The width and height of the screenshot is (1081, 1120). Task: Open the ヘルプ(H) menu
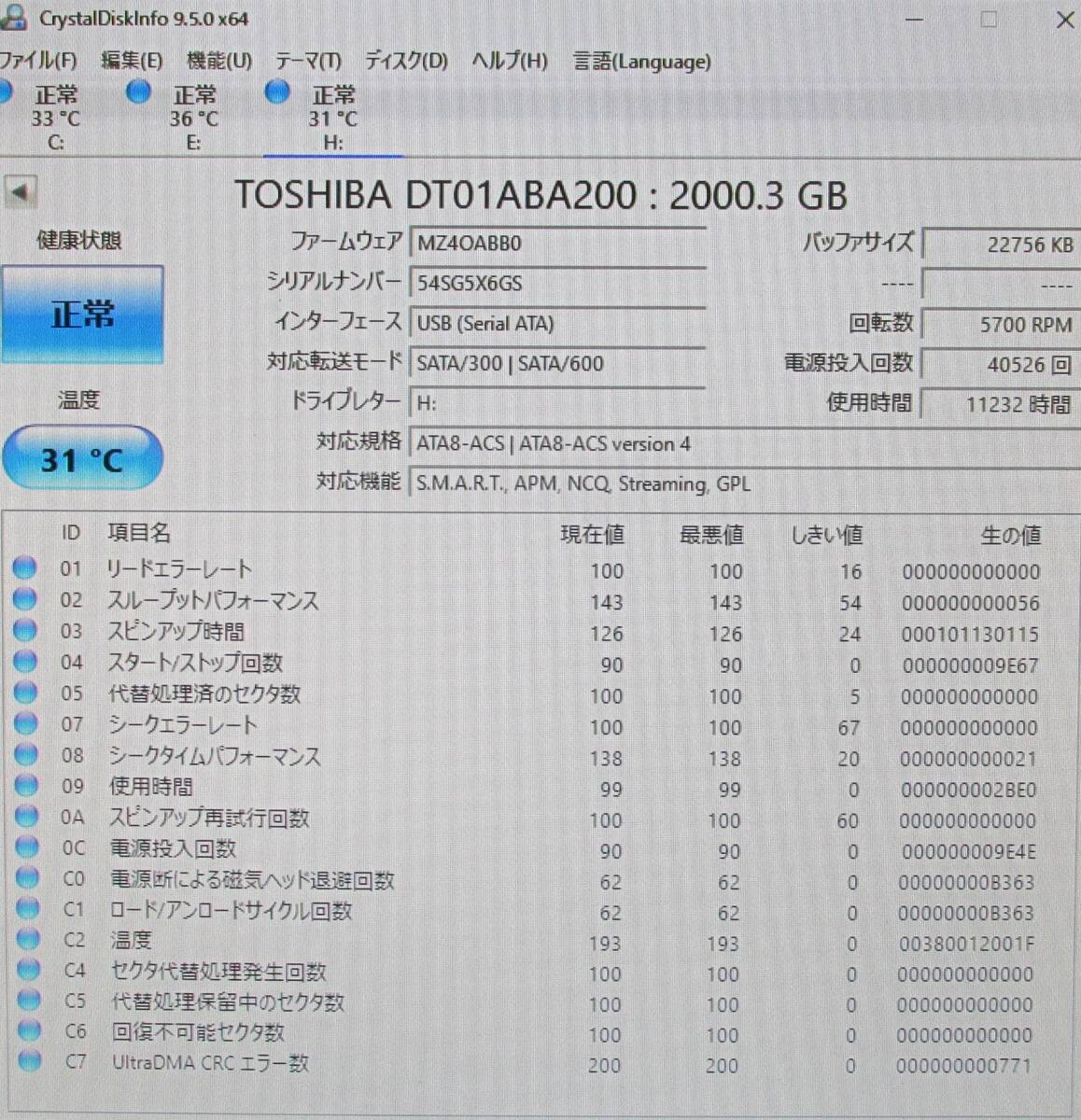(x=510, y=61)
